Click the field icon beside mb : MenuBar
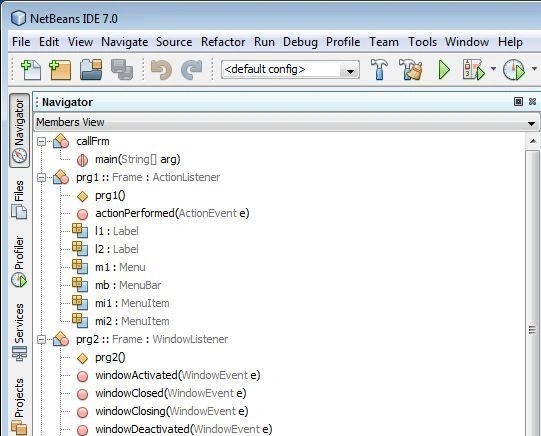This screenshot has width=541, height=436. tap(80, 285)
